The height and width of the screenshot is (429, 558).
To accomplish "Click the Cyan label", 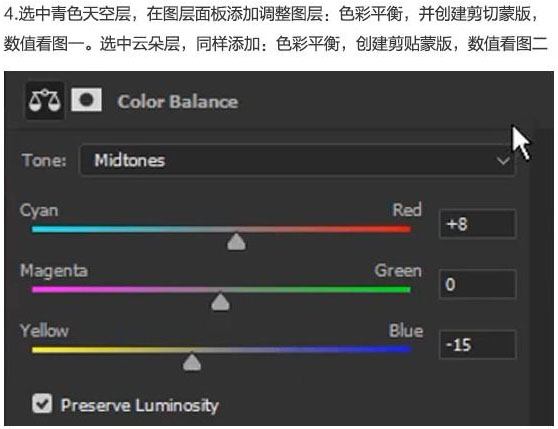I will coord(39,211).
